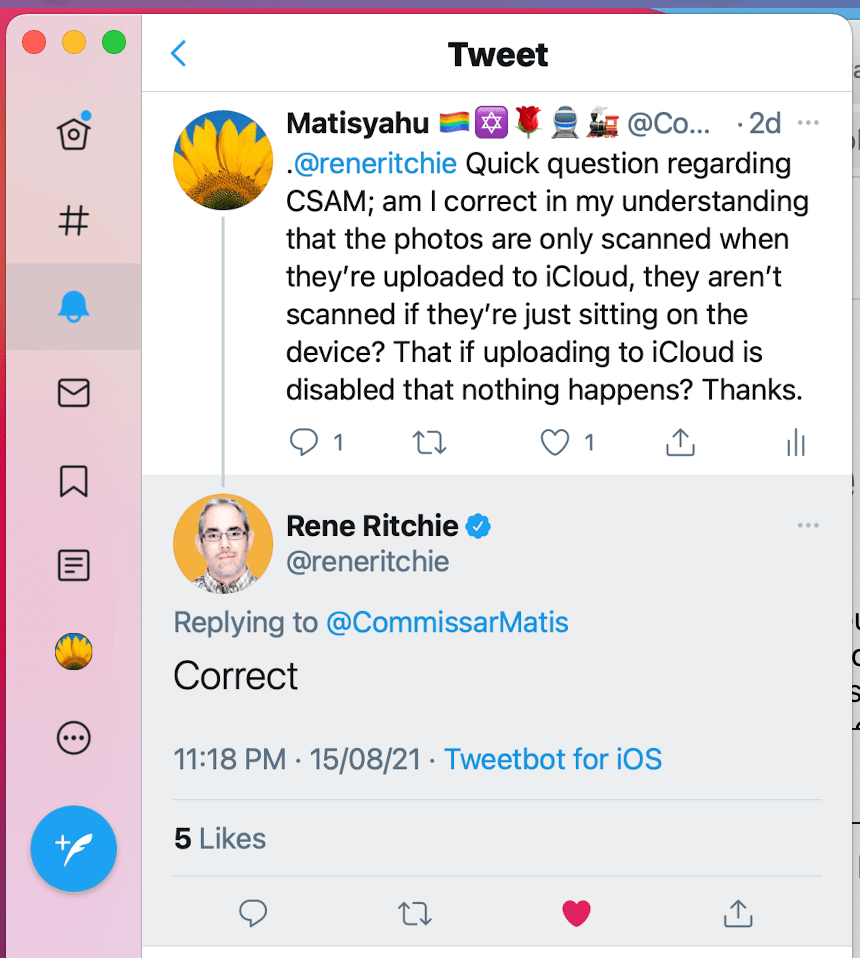This screenshot has height=958, width=860.
Task: Open the Explore hashtag tab
Action: coord(74,220)
